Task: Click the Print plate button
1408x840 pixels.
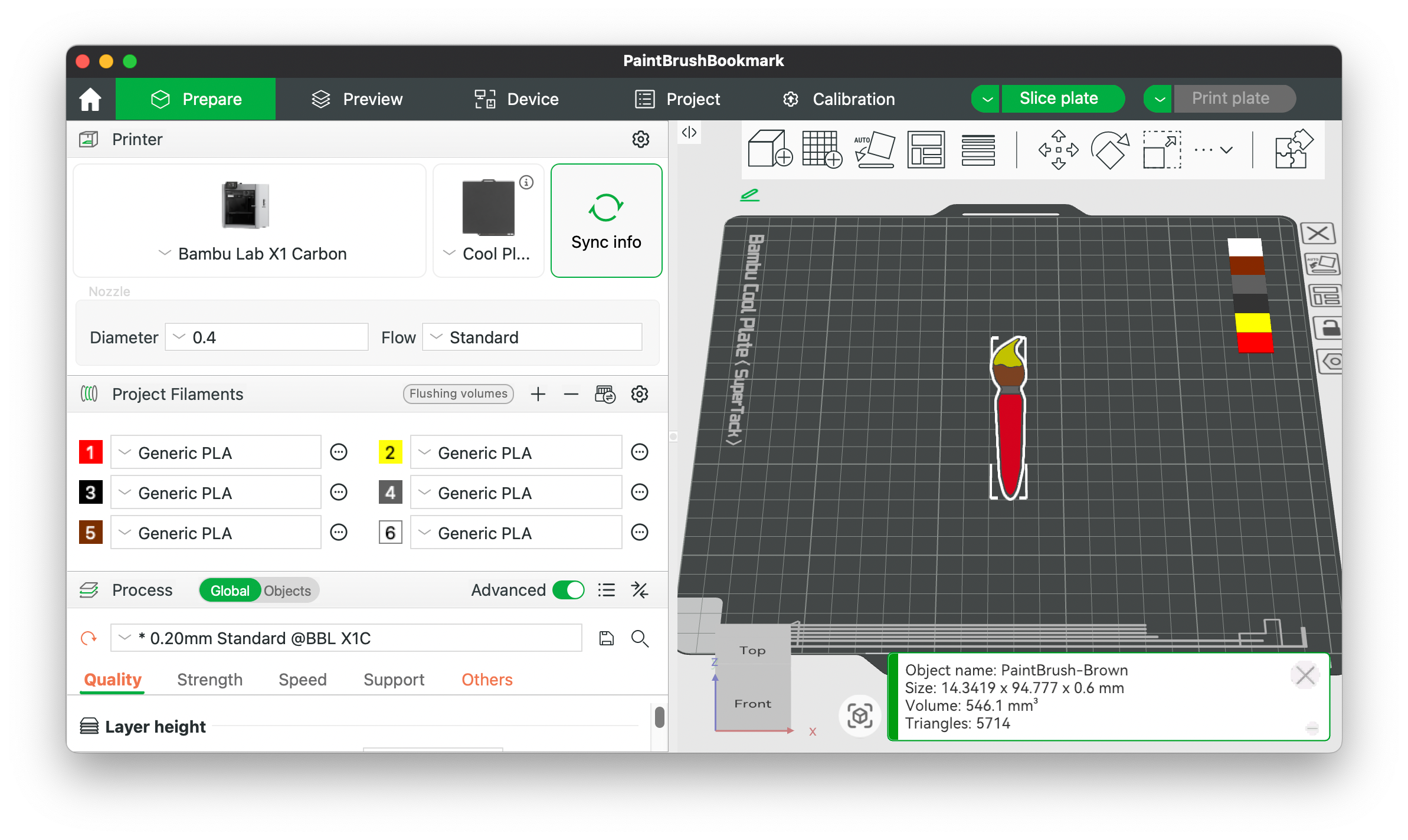Action: tap(1235, 99)
